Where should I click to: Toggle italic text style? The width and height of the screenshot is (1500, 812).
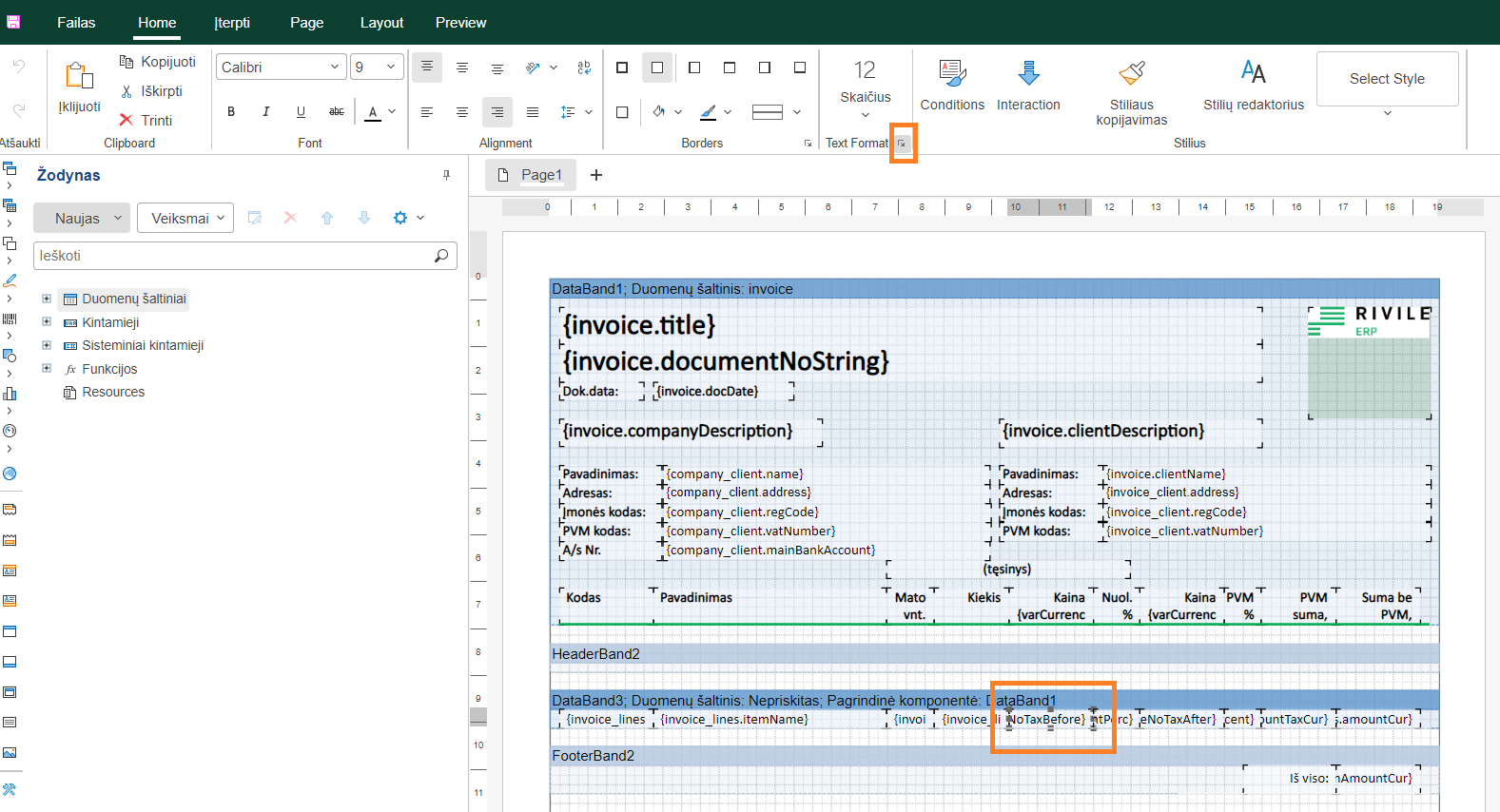tap(266, 112)
